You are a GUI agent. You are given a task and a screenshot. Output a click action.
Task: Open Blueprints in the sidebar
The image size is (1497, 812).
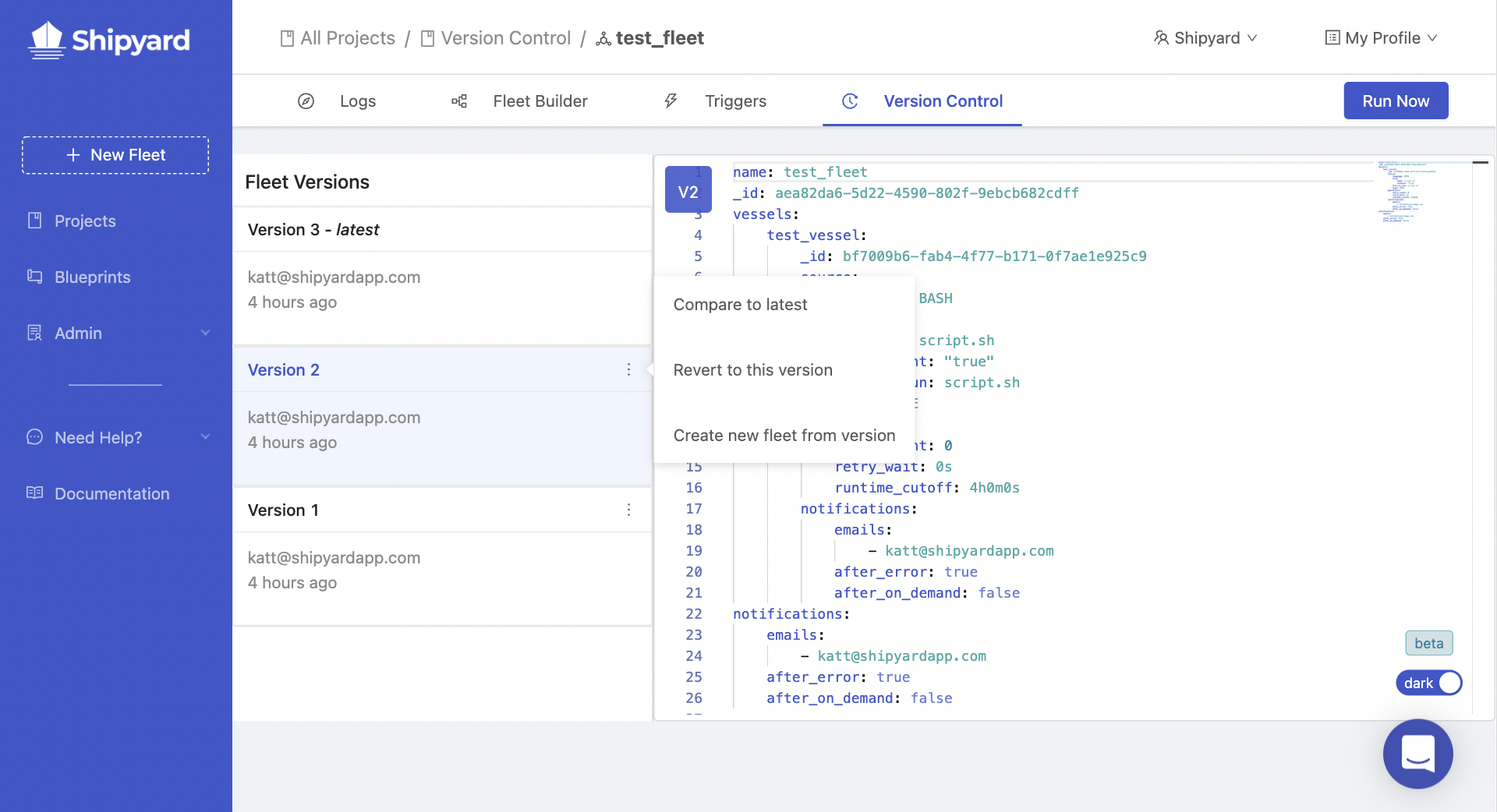coord(92,277)
